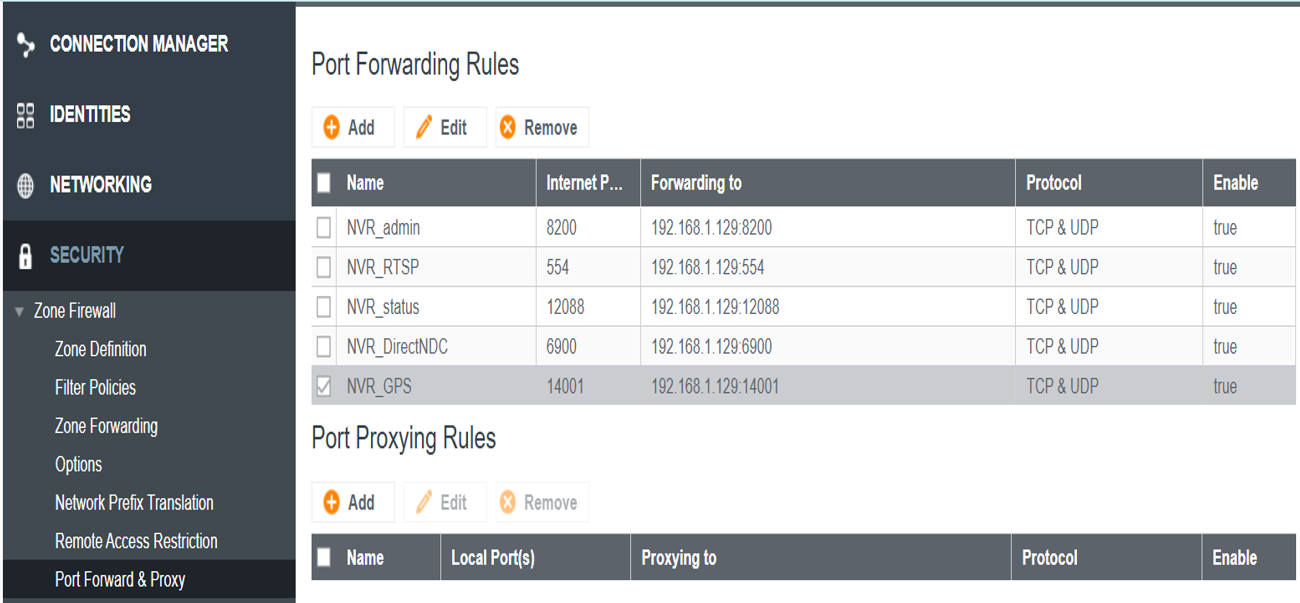1300x603 pixels.
Task: Click the Identities grid icon
Action: tap(26, 115)
